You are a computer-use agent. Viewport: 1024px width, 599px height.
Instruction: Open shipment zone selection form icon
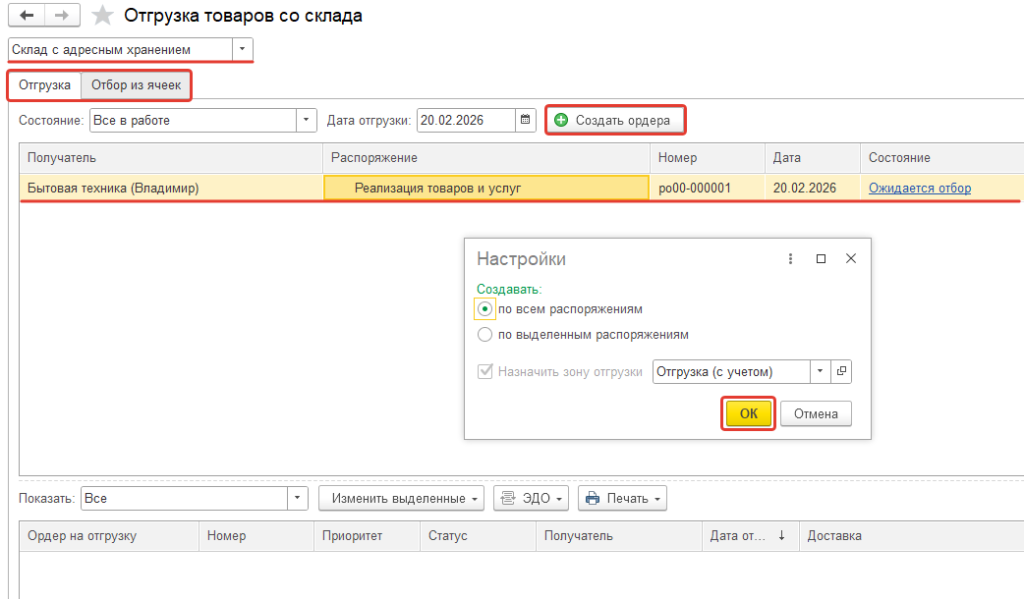tap(841, 371)
